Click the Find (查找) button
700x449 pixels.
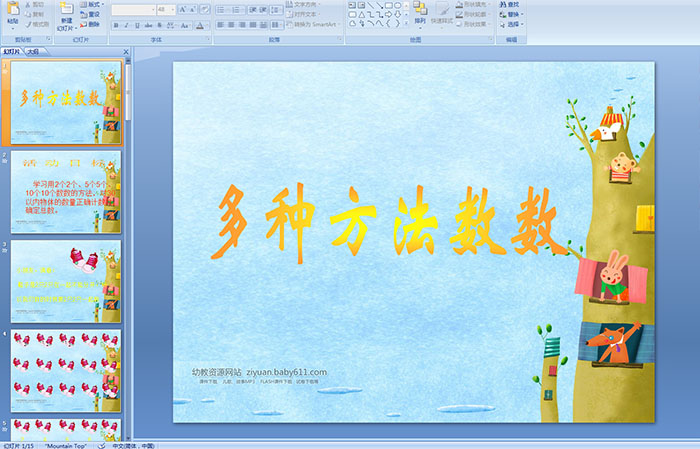tap(509, 4)
